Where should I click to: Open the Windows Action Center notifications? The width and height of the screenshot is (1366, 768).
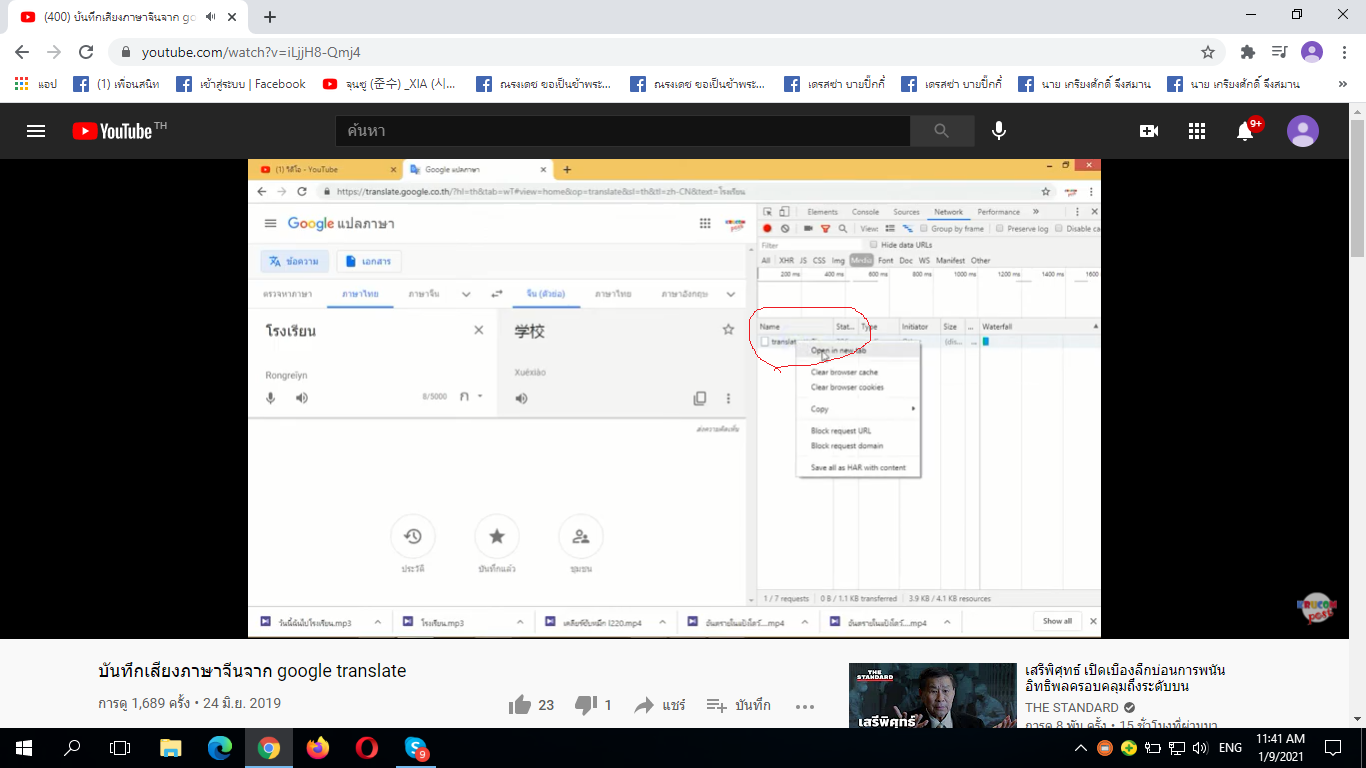pyautogui.click(x=1333, y=748)
